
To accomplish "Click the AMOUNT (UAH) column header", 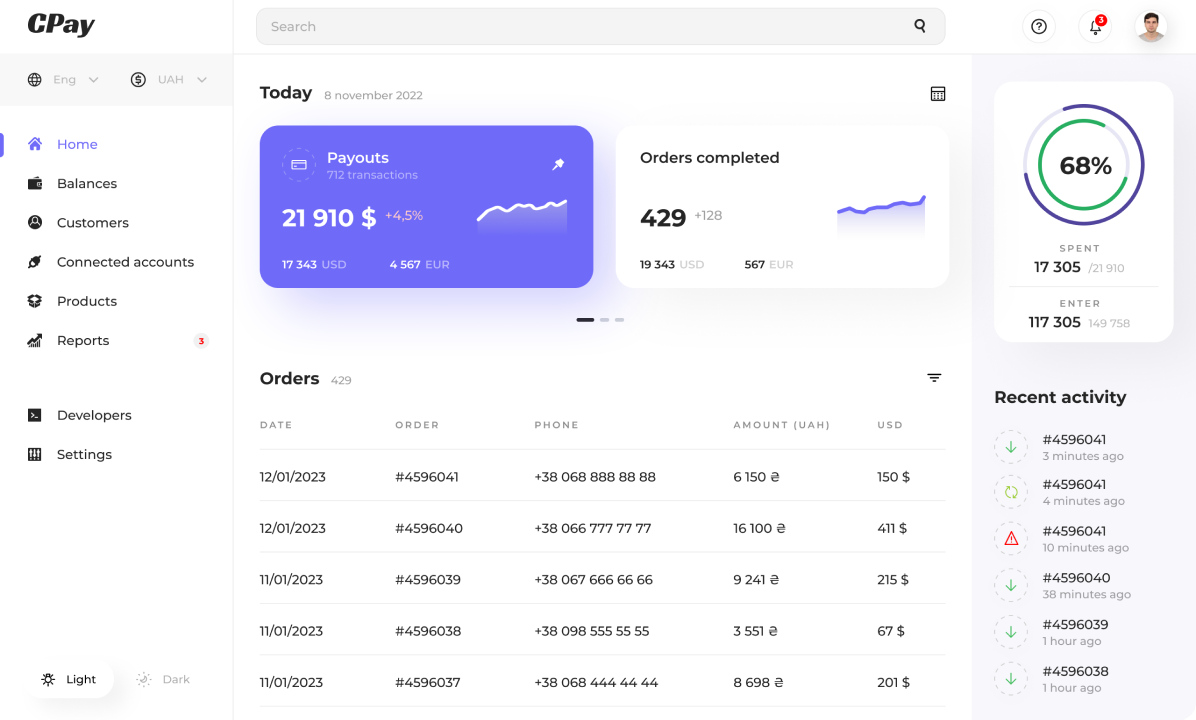I will (x=782, y=425).
